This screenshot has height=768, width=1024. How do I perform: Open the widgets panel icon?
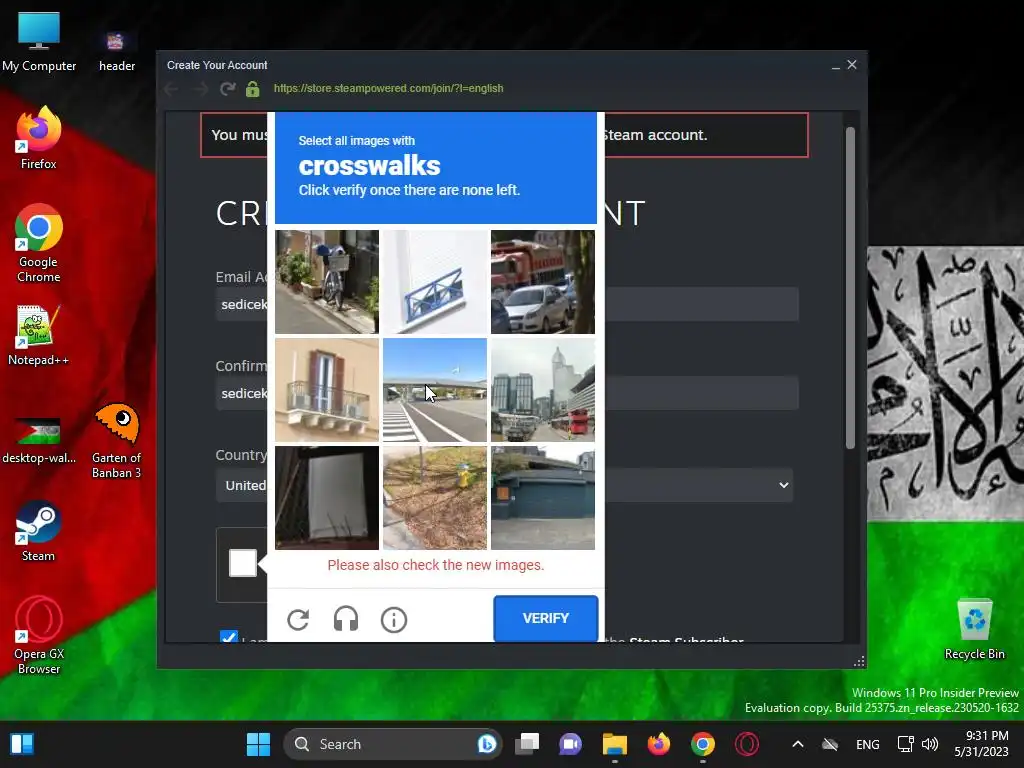click(22, 744)
